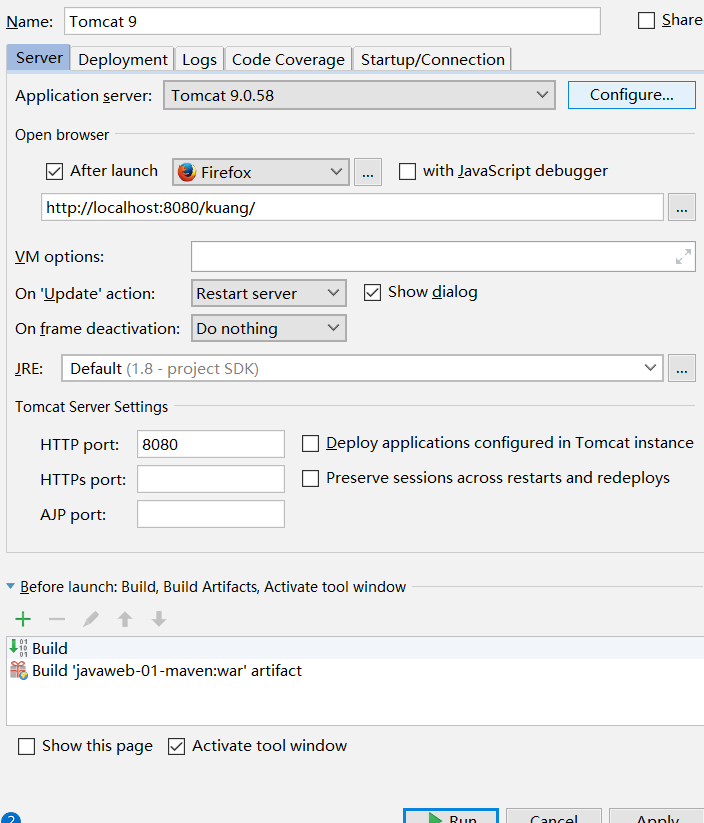Click the ellipsis button next to JRE dropdown

coord(681,368)
